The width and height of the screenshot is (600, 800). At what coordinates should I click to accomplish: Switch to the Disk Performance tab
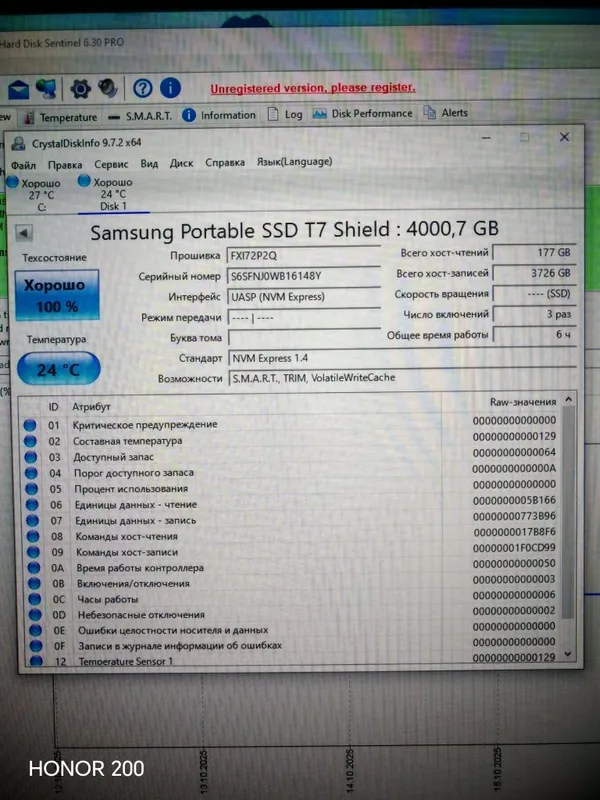coord(363,113)
